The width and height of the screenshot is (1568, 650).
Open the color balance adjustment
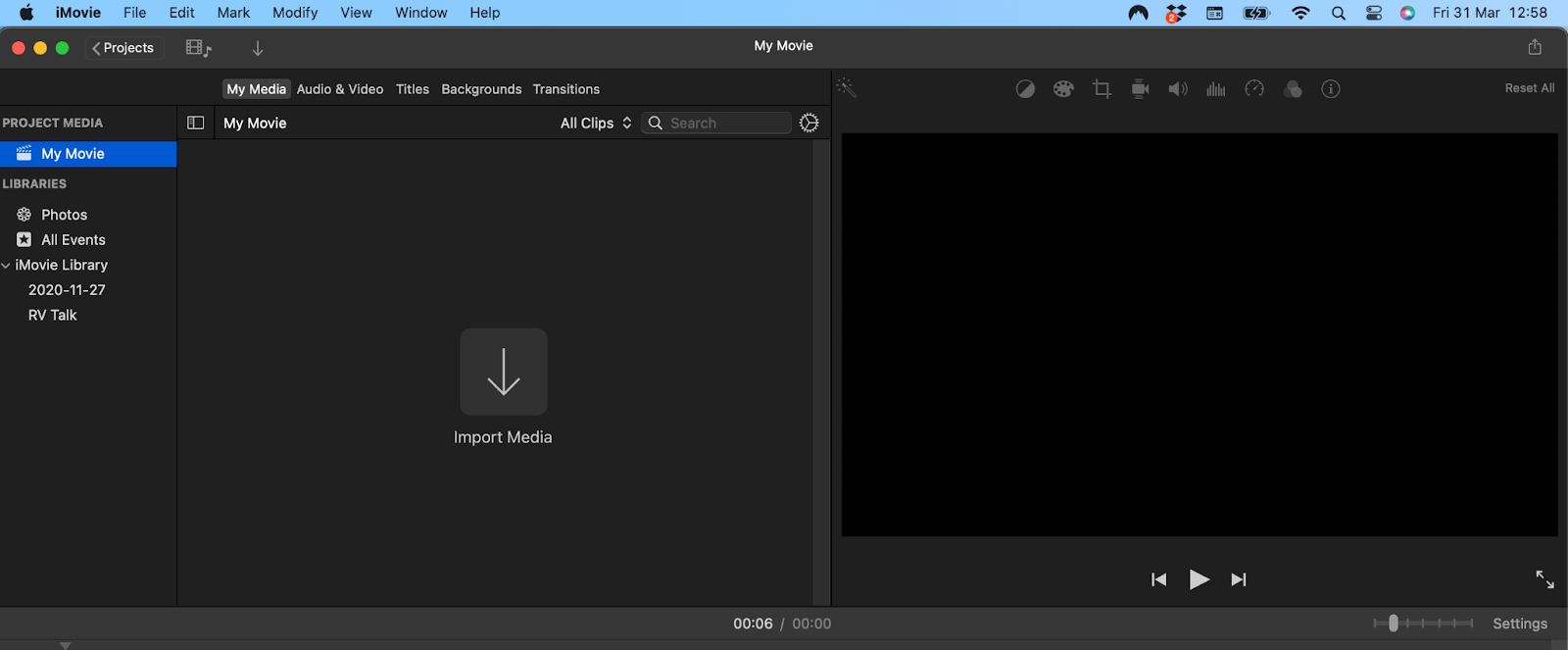[1025, 89]
